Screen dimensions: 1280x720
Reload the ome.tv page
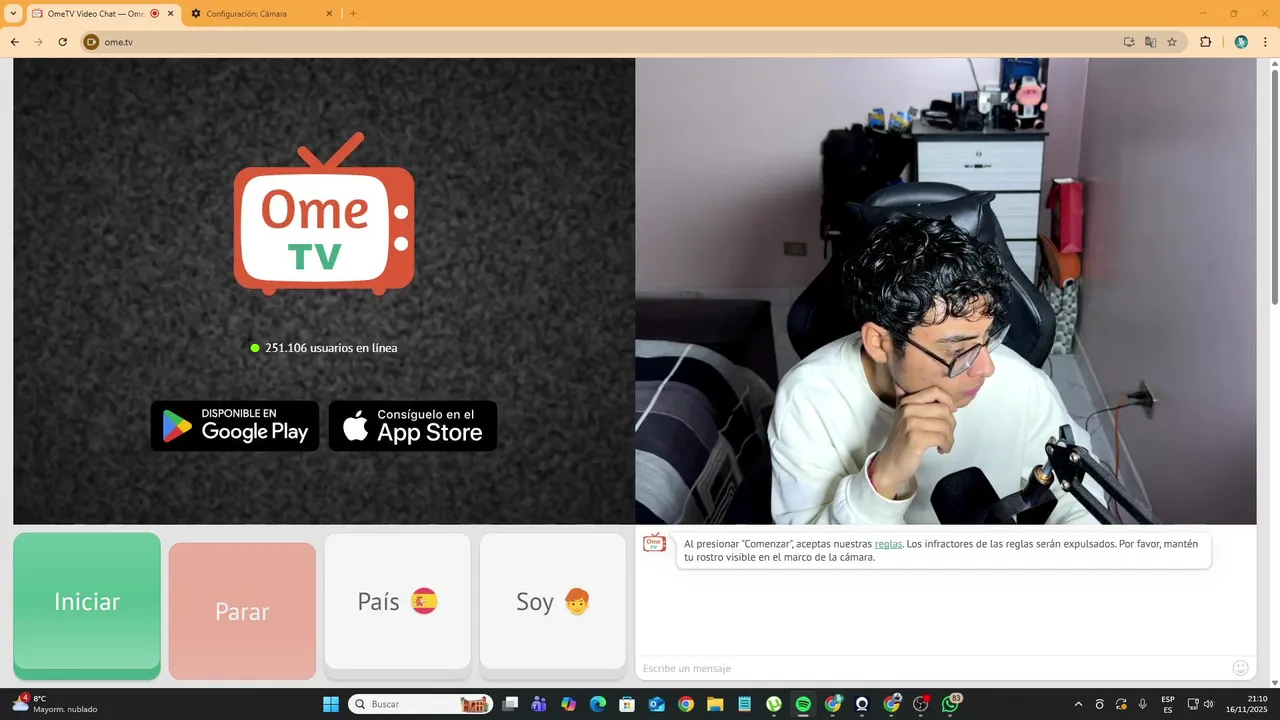point(63,42)
